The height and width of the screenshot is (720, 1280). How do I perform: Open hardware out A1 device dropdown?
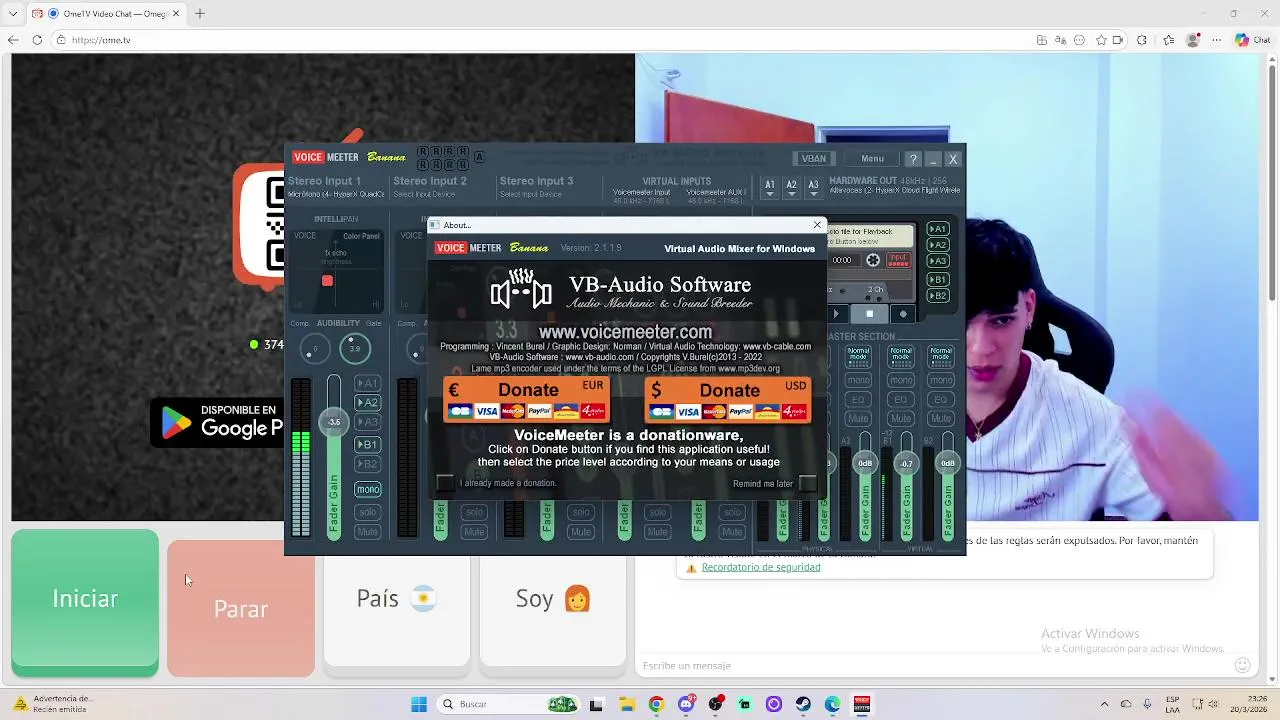coord(769,188)
